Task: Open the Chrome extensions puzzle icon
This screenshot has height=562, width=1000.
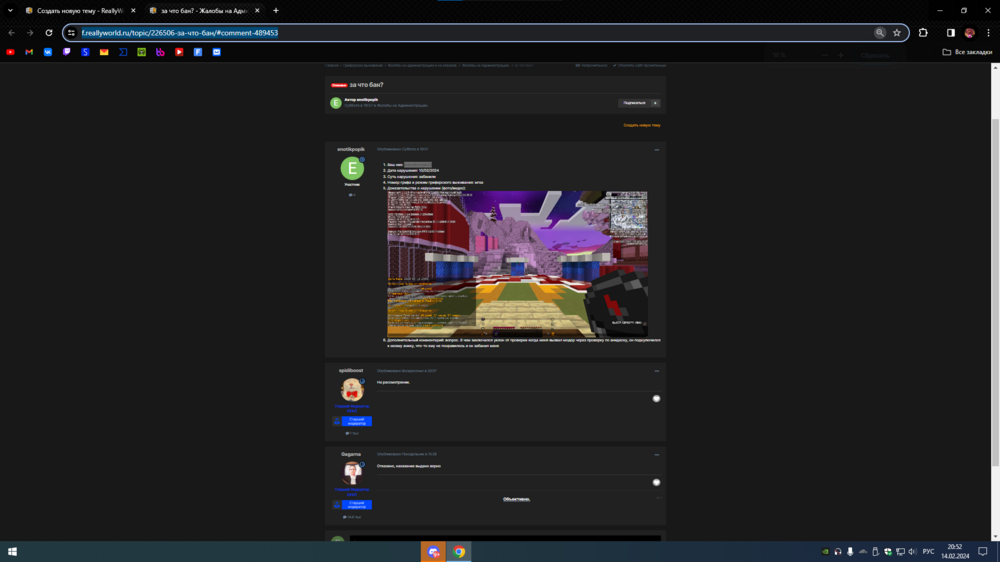Action: (x=923, y=33)
